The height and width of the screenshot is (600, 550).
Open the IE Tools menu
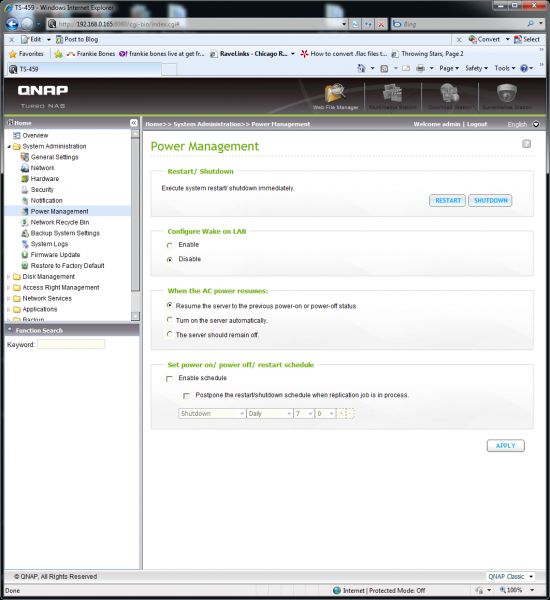point(505,68)
